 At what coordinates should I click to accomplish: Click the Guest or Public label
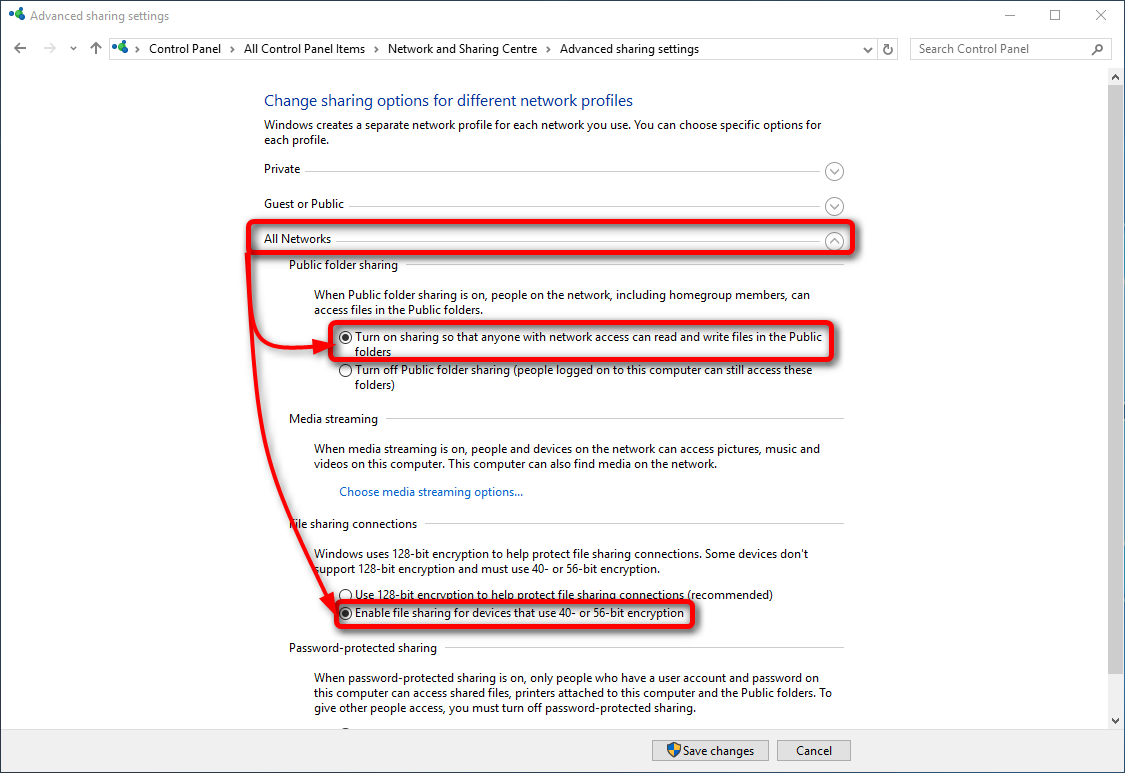point(303,204)
